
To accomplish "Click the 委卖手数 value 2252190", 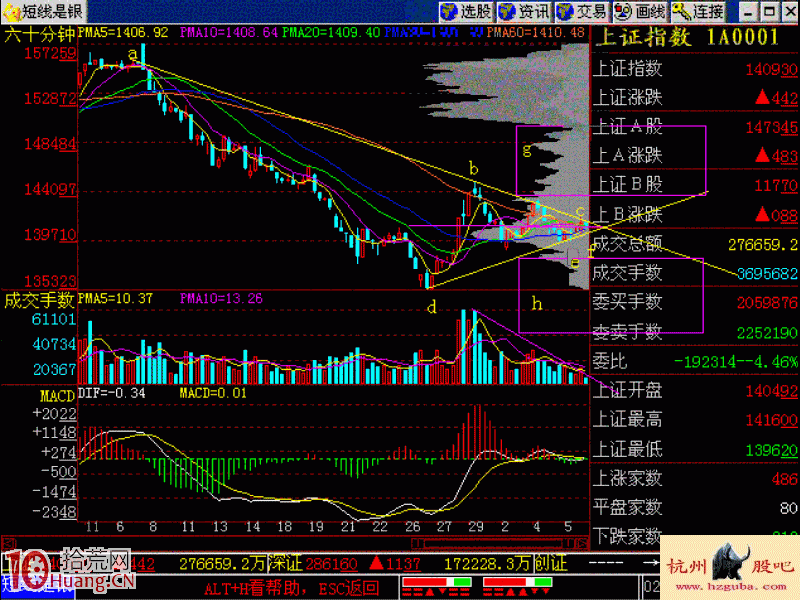I will [x=767, y=333].
